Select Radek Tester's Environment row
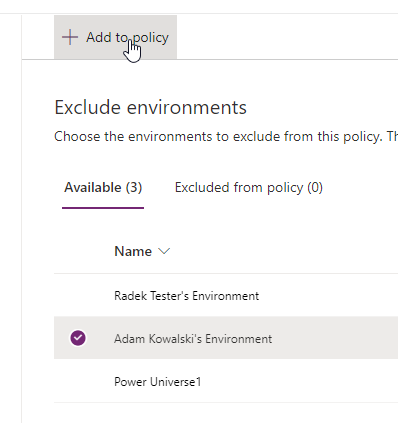398x423 pixels. tap(226, 296)
